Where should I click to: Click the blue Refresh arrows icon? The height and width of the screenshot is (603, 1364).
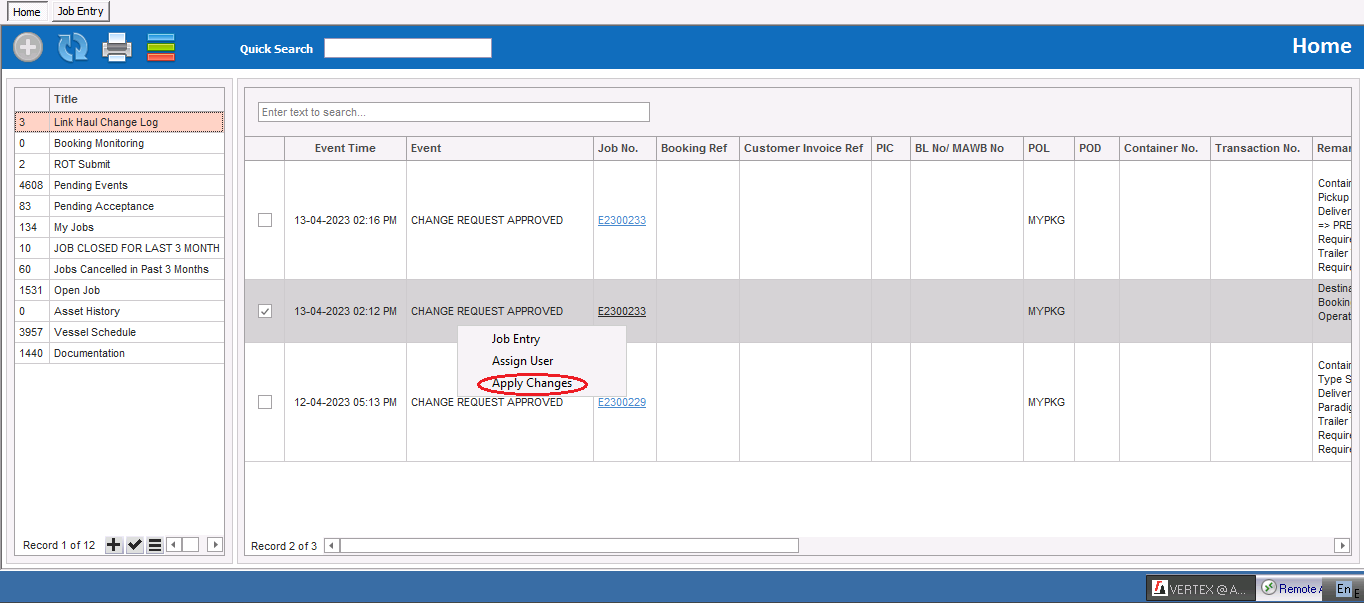[72, 47]
